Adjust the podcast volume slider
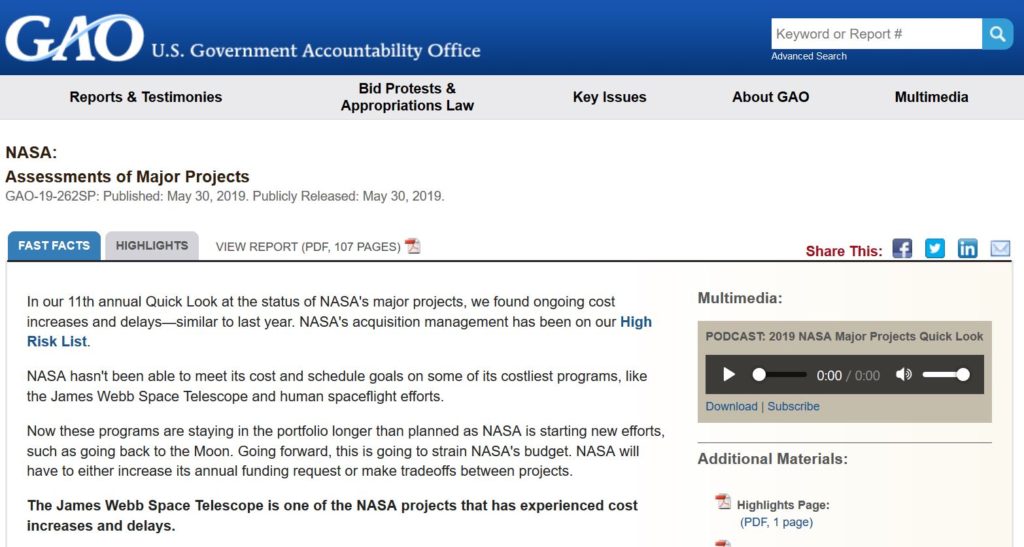The height and width of the screenshot is (547, 1024). tap(946, 375)
